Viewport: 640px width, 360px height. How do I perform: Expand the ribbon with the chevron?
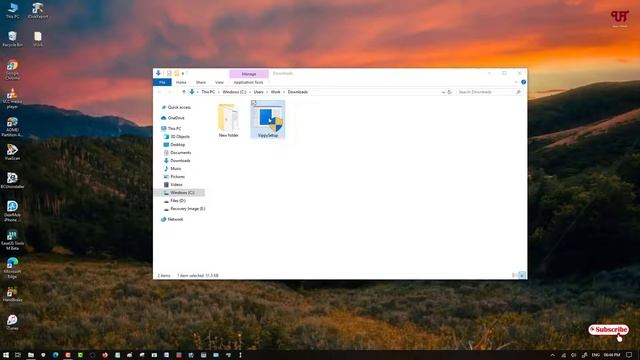pos(516,82)
